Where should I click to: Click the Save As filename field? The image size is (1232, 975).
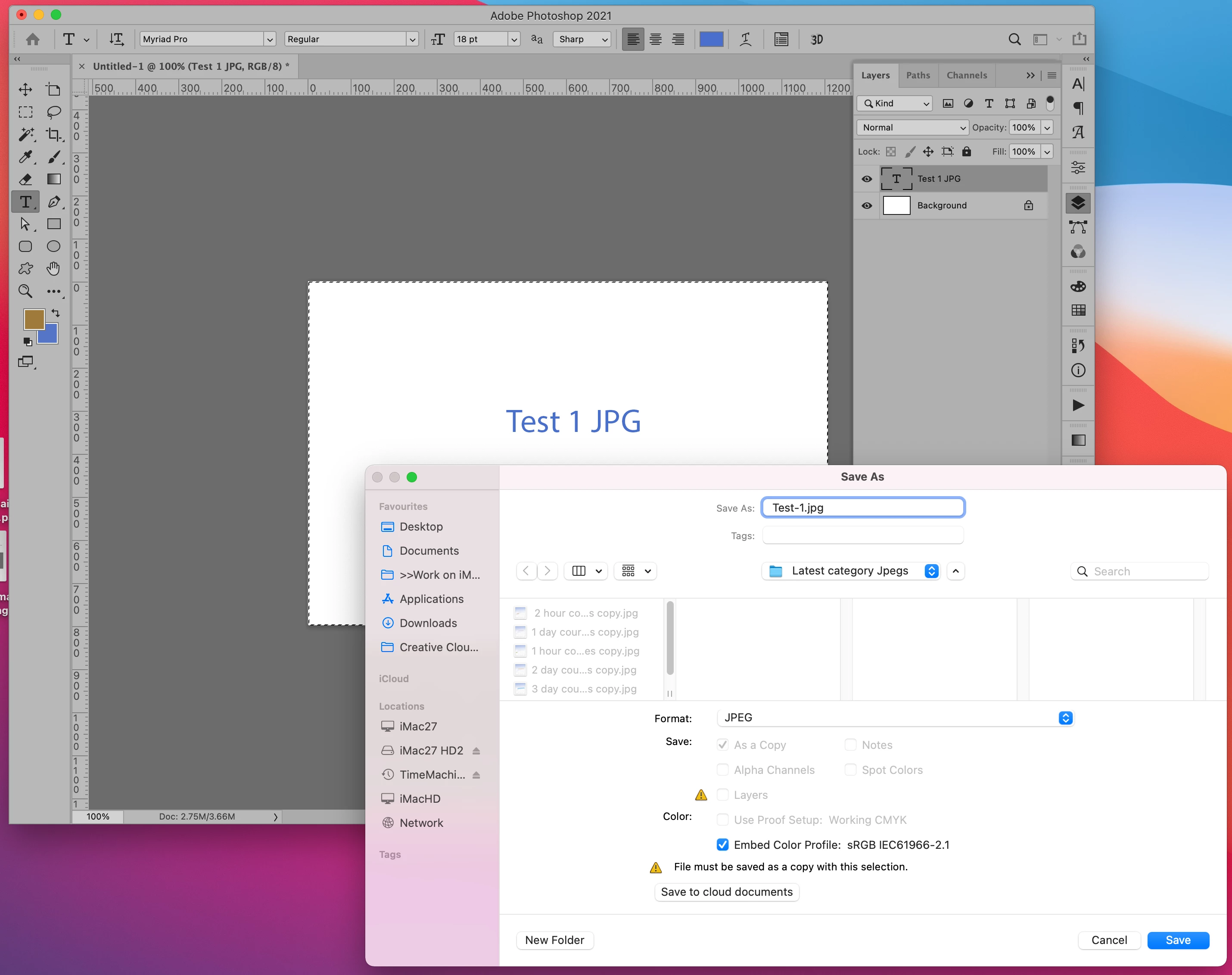pyautogui.click(x=863, y=507)
